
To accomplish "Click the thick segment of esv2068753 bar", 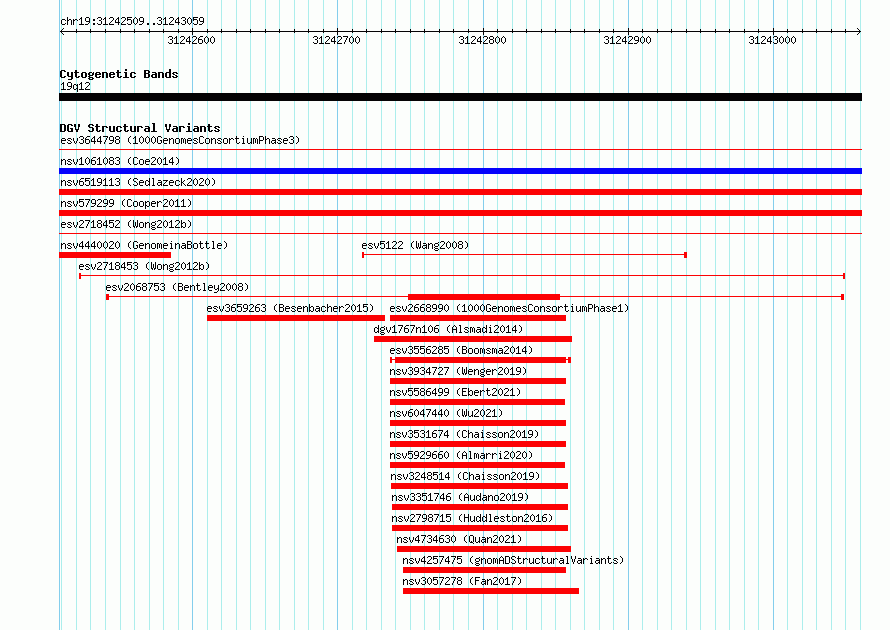I will (x=484, y=297).
